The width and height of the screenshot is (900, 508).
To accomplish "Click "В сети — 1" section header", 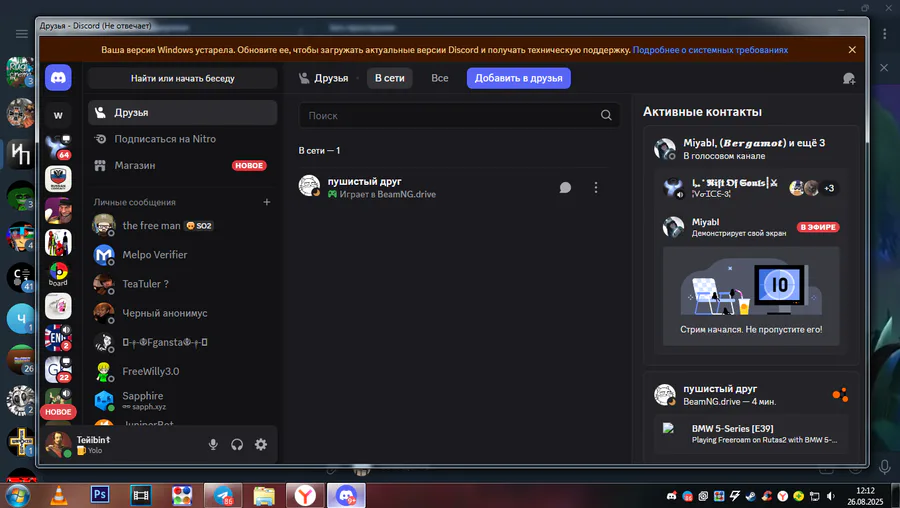I will coord(319,150).
